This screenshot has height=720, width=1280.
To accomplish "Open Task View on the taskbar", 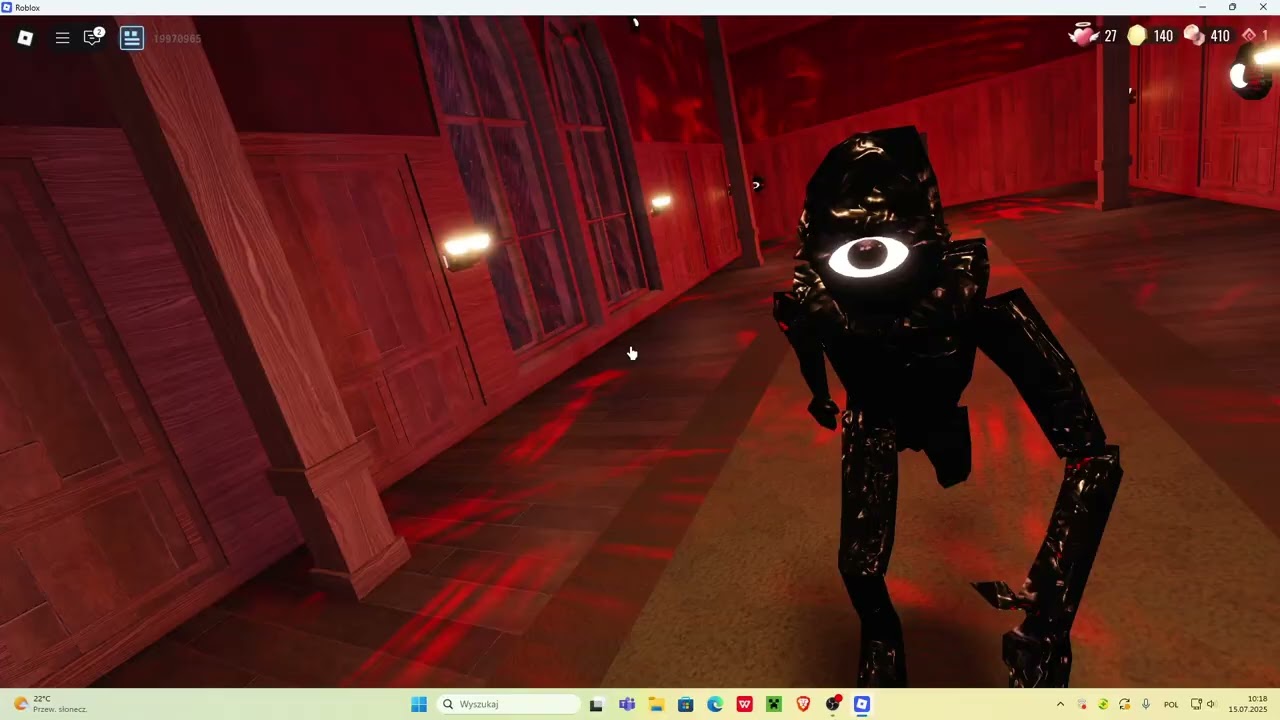I will 596,704.
